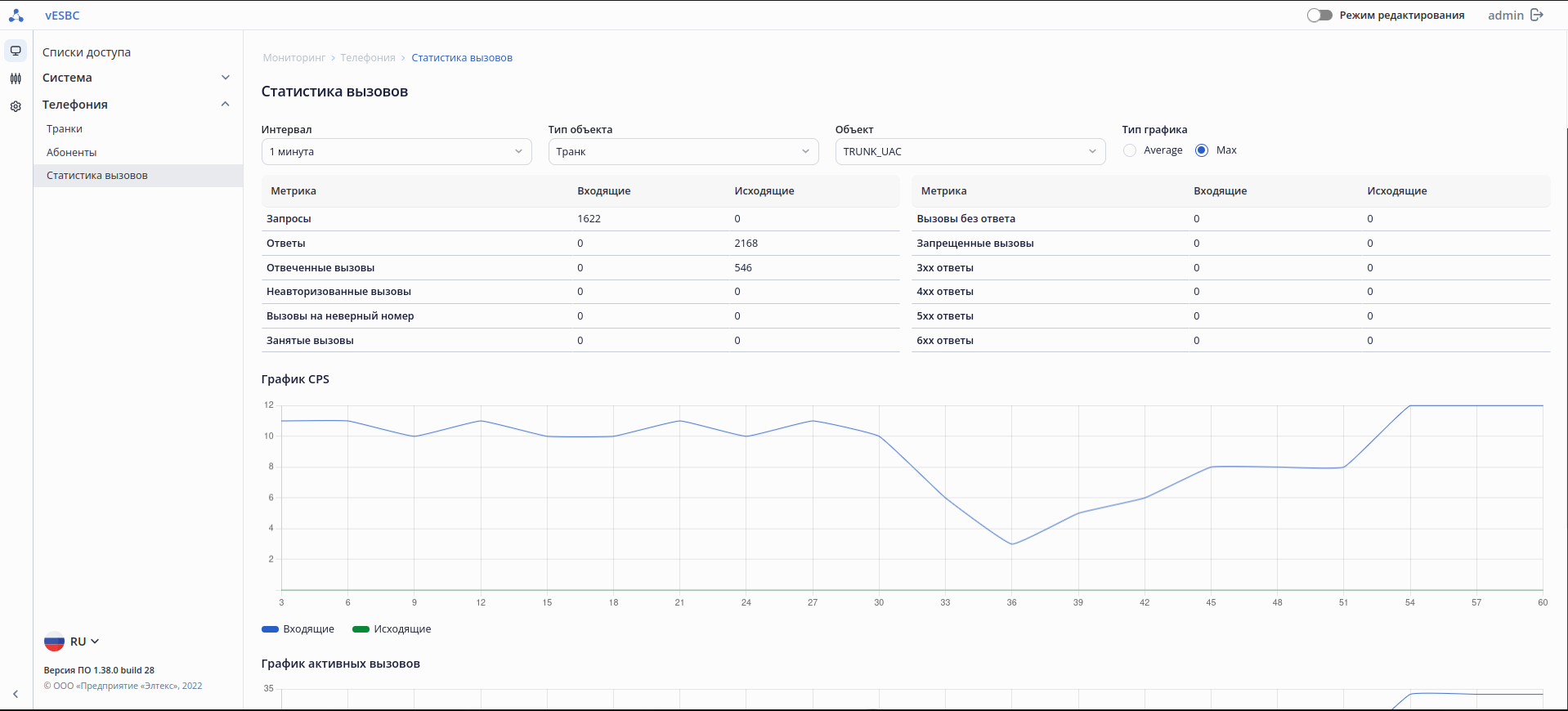Click the vESBC logo icon
This screenshot has height=711, width=1568.
16,16
